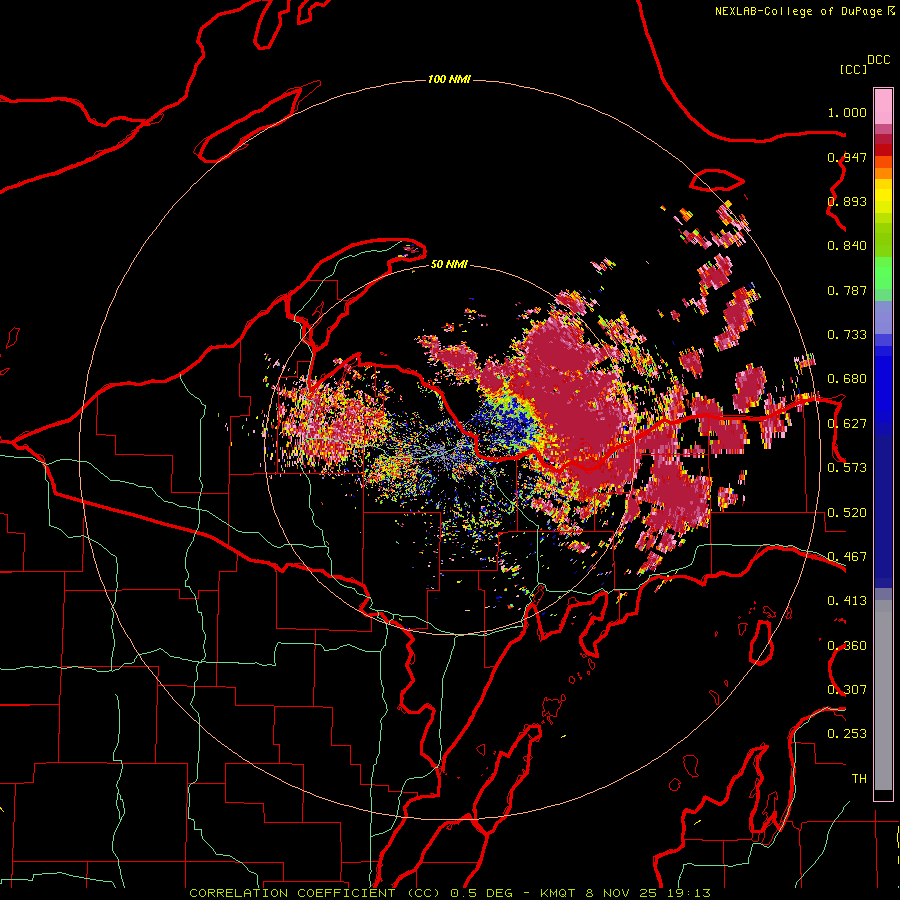Click the 0.573 legend value
900x900 pixels.
pos(847,468)
